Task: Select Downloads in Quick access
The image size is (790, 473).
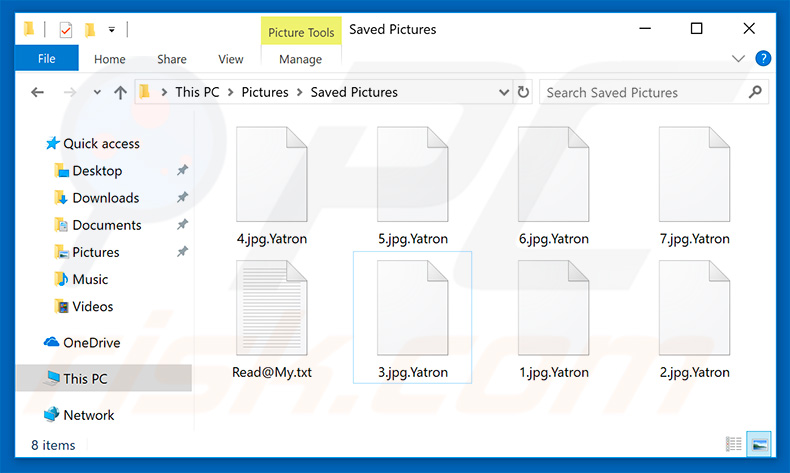Action: click(106, 197)
